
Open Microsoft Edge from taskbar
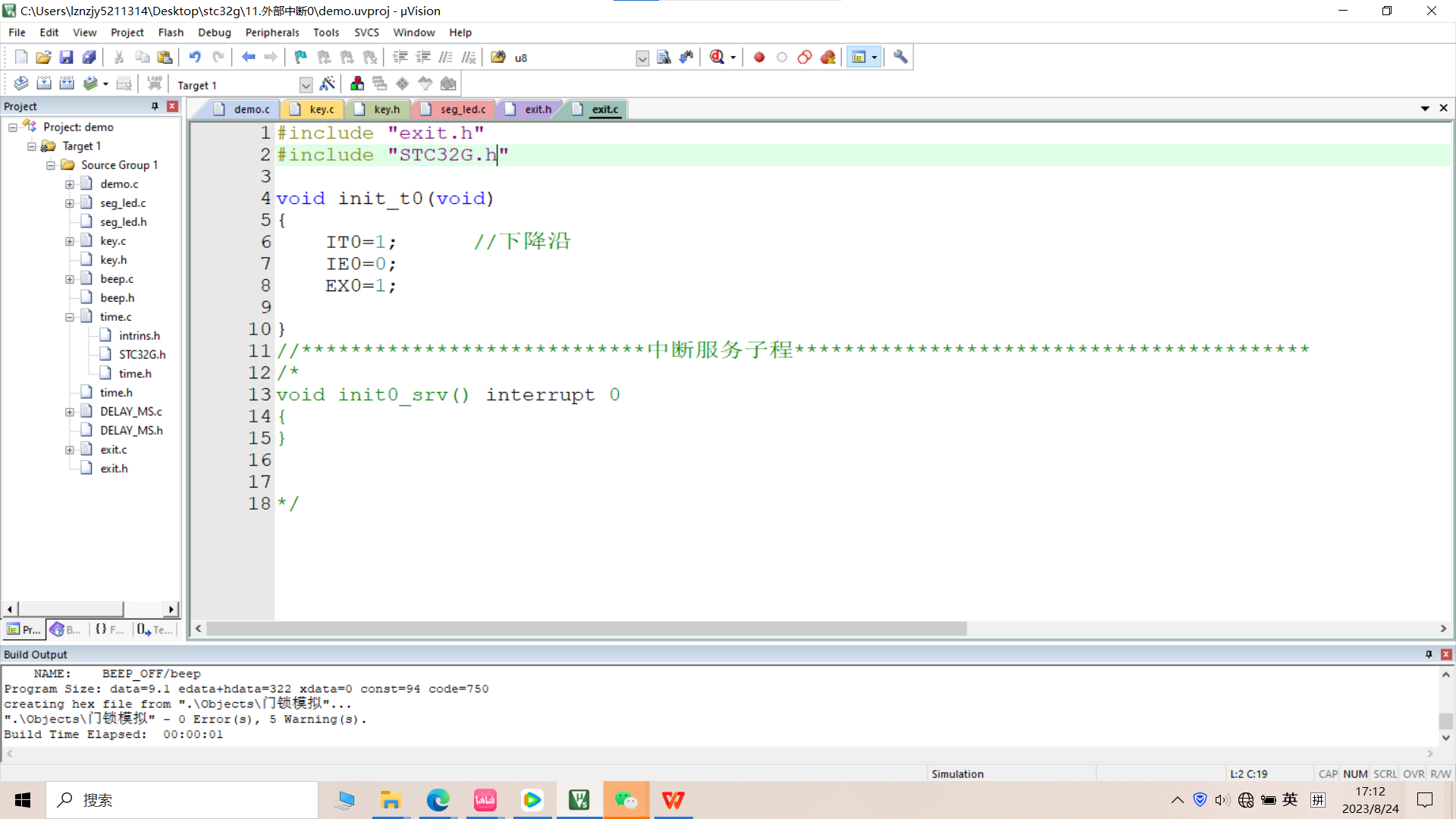[438, 800]
